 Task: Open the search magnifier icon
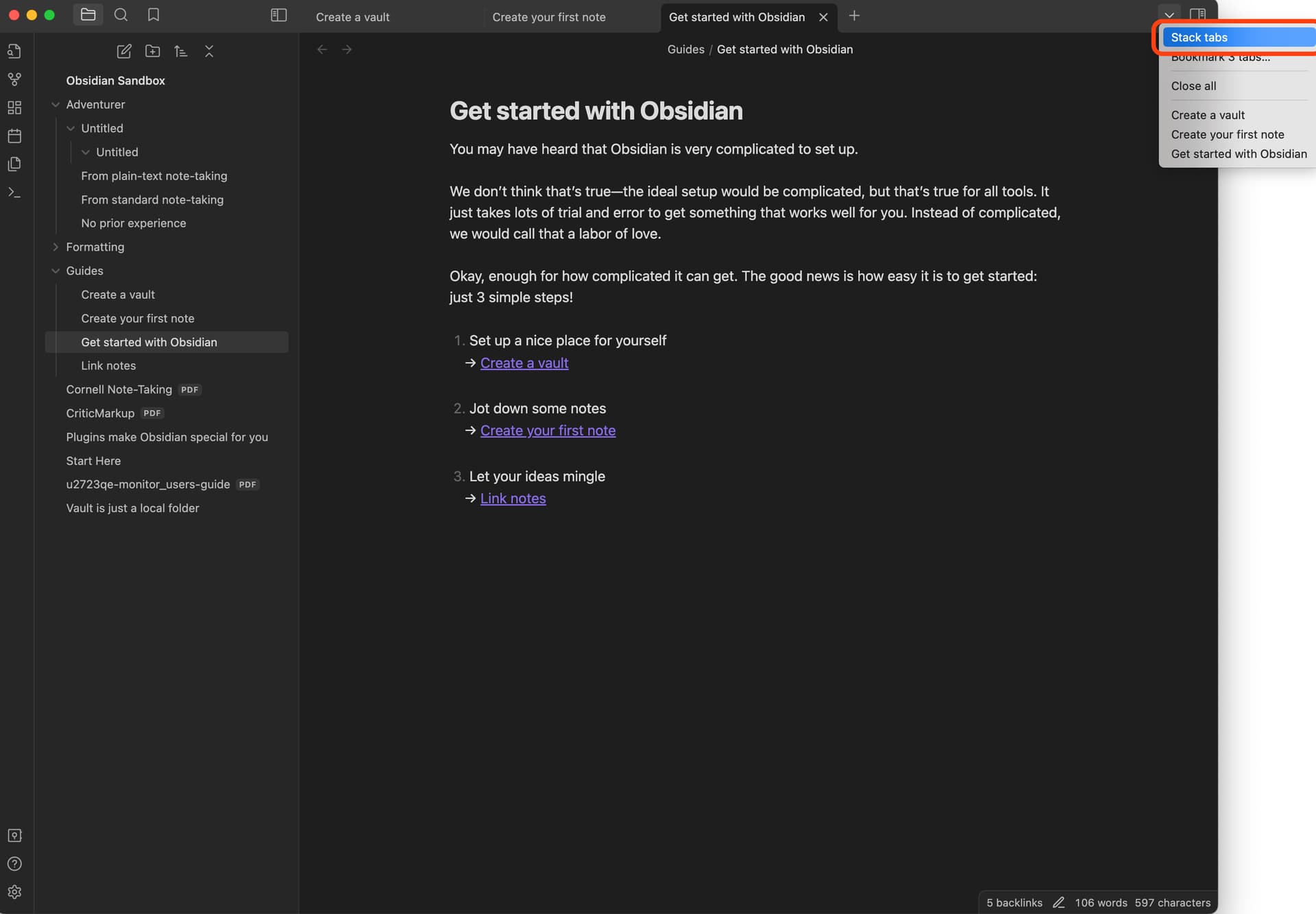coord(121,14)
